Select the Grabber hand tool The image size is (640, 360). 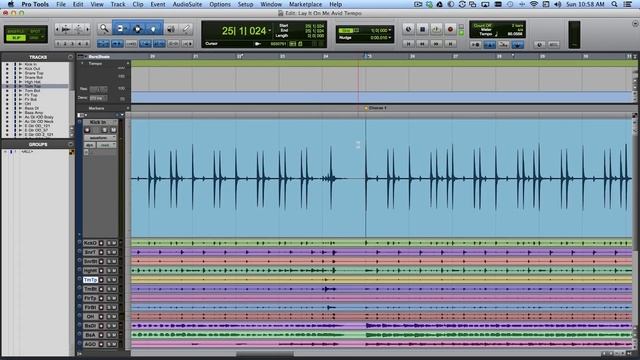[153, 29]
